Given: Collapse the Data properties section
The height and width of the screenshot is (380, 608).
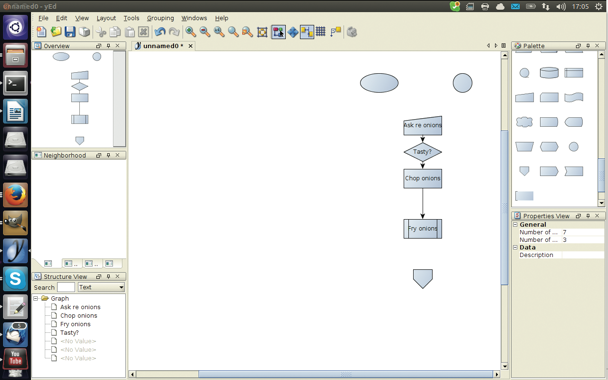Looking at the screenshot, I should [515, 247].
